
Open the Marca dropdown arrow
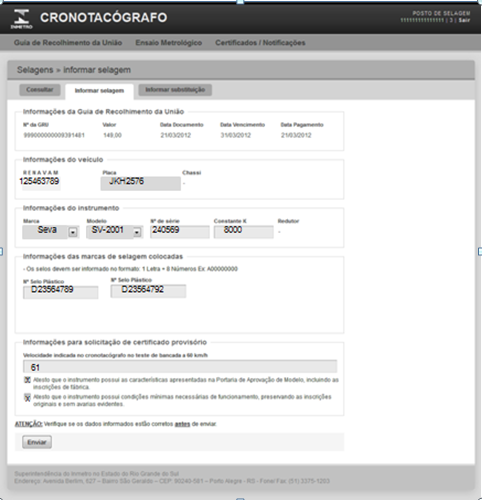tap(73, 232)
